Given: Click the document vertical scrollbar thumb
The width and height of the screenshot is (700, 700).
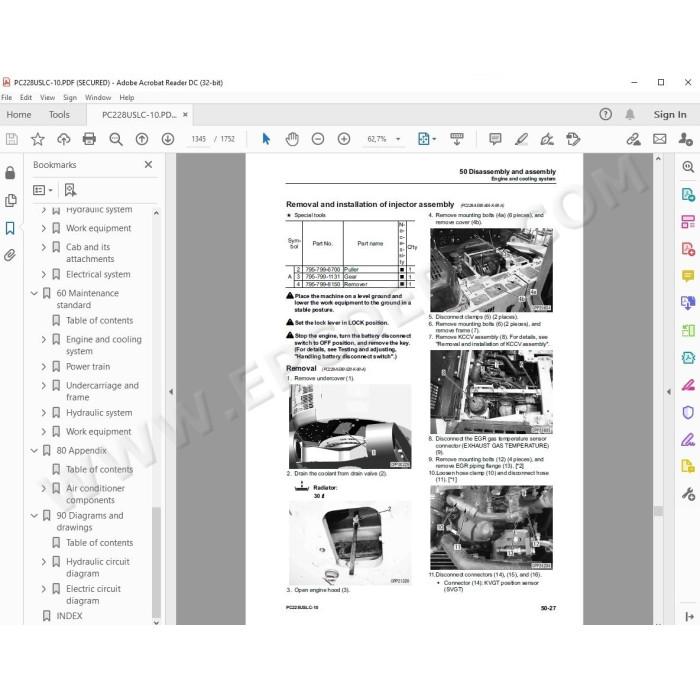Looking at the screenshot, I should (x=658, y=511).
